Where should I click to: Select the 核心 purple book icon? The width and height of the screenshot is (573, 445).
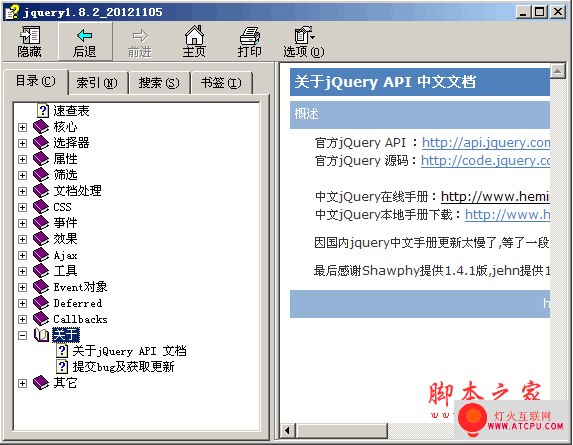(x=41, y=127)
